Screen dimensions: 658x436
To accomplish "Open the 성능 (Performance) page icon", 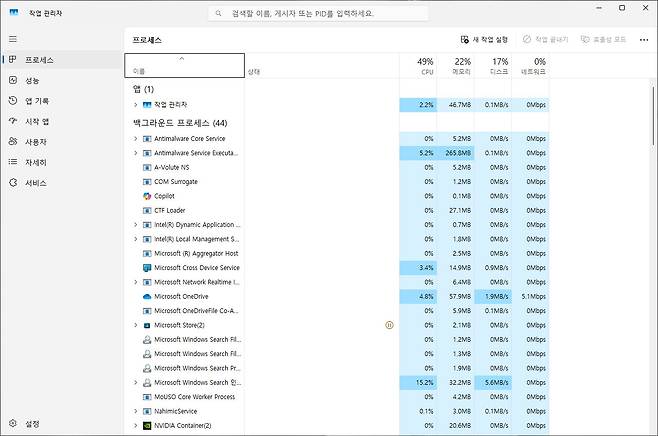I will tap(13, 80).
